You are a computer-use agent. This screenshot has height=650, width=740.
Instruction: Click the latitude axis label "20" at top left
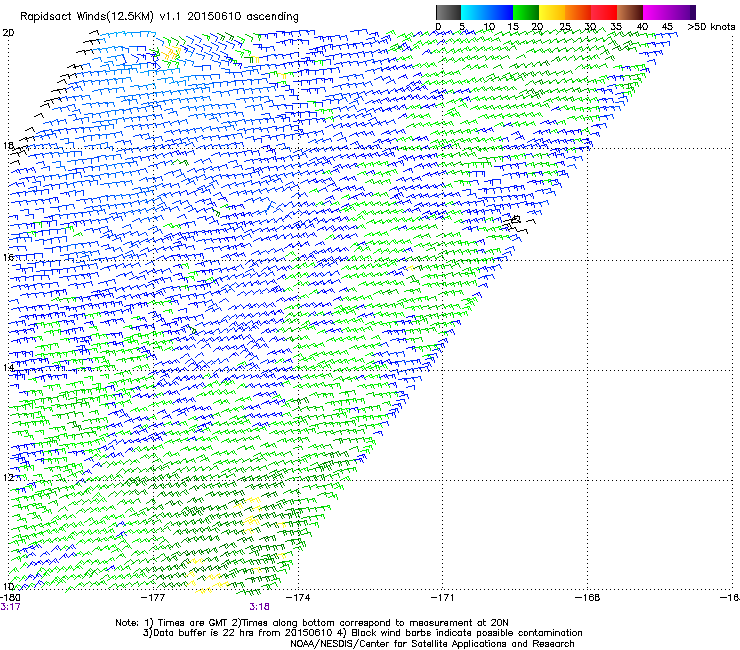[8, 33]
